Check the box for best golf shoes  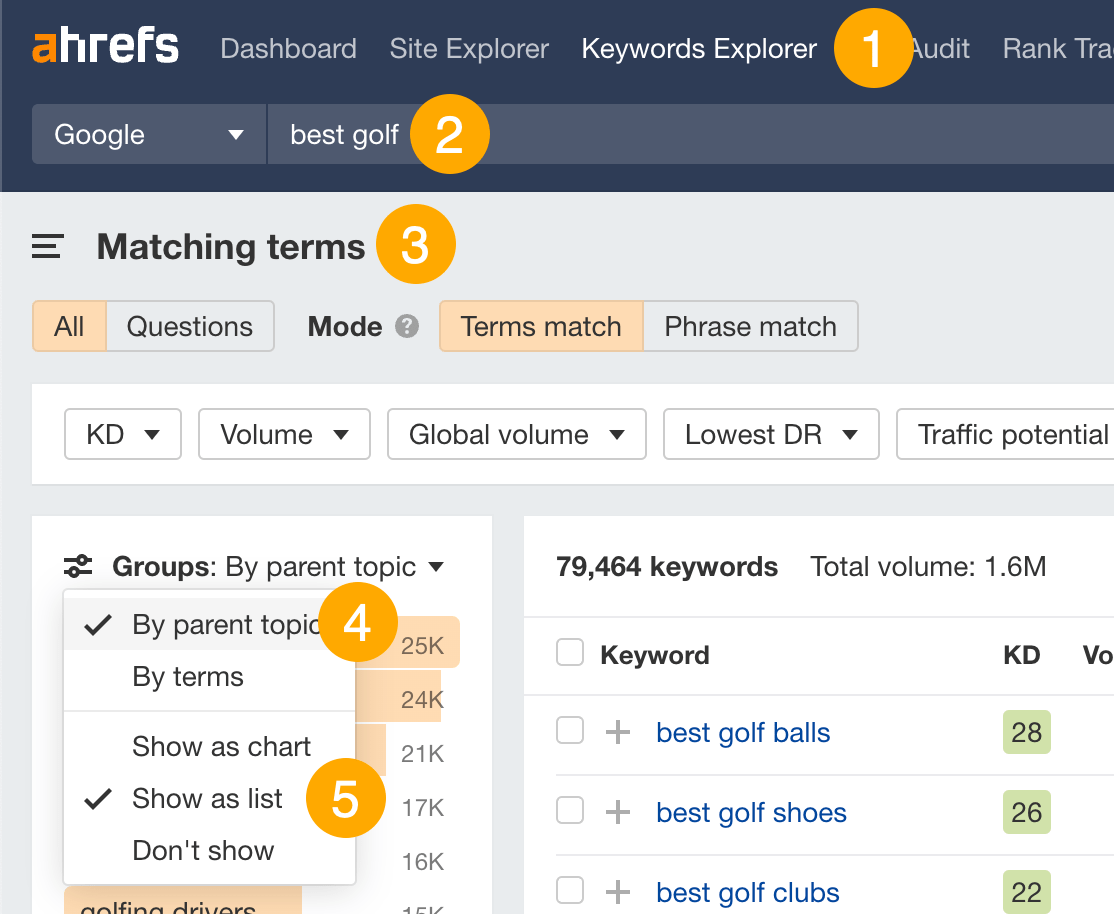(570, 810)
